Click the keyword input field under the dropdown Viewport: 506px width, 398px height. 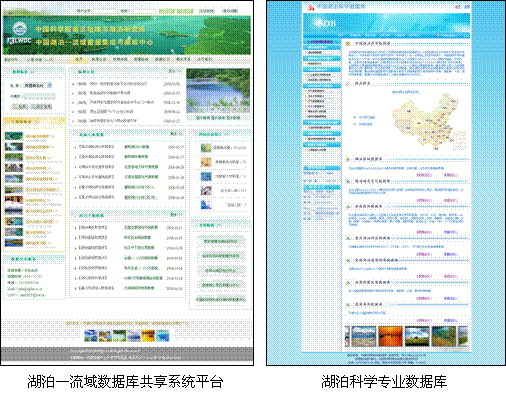click(x=38, y=96)
